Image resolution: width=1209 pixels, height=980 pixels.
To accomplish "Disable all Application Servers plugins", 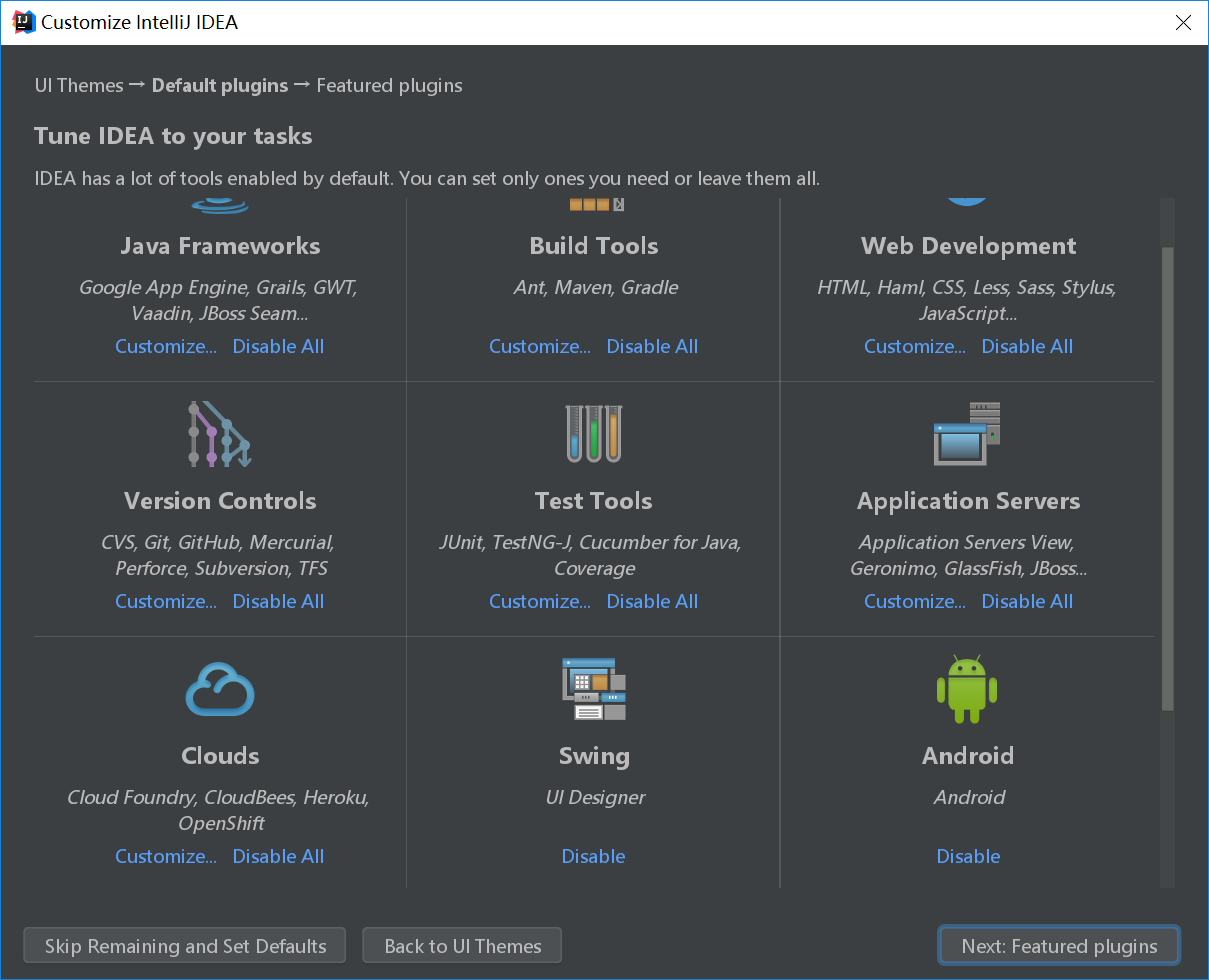I will click(x=1028, y=601).
